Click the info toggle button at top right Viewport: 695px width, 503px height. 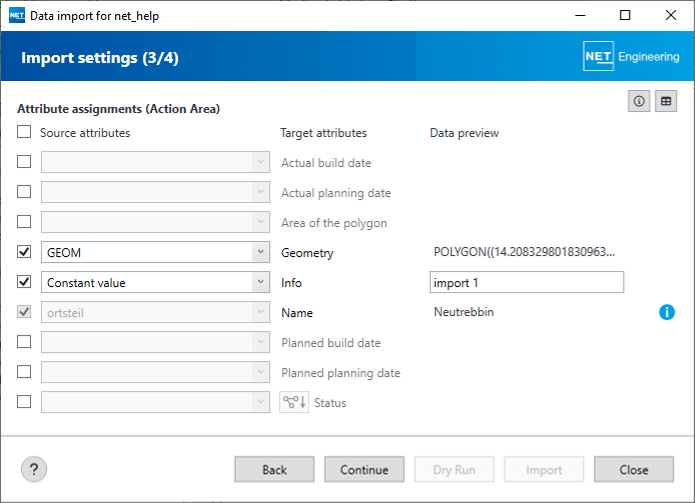tap(638, 101)
